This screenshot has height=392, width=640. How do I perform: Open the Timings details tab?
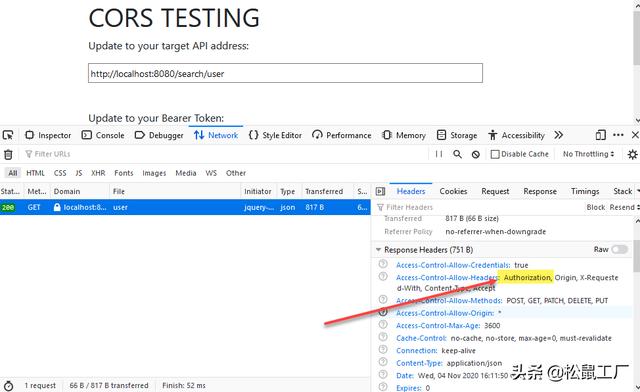click(x=585, y=191)
